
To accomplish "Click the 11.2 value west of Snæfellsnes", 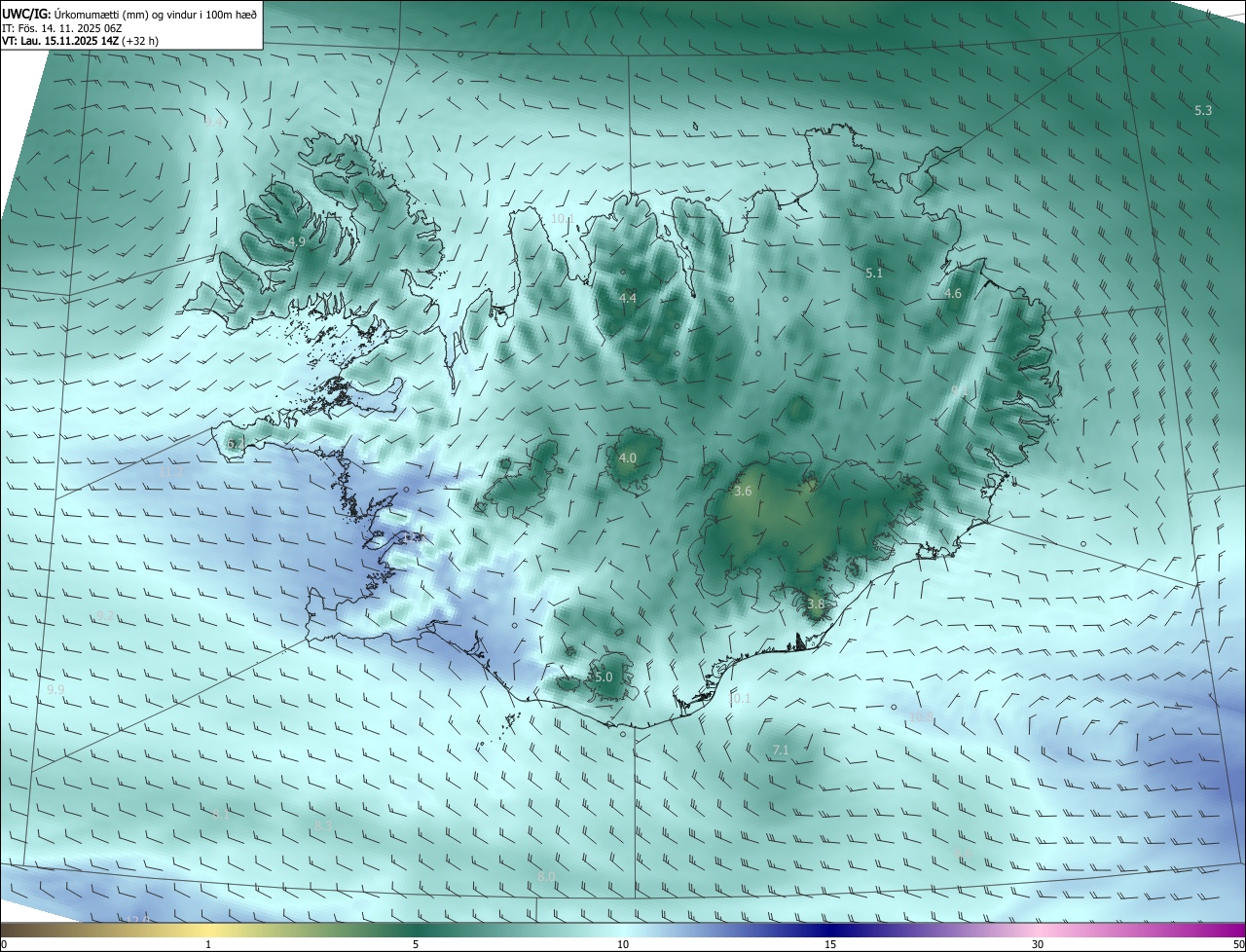I will 172,471.
